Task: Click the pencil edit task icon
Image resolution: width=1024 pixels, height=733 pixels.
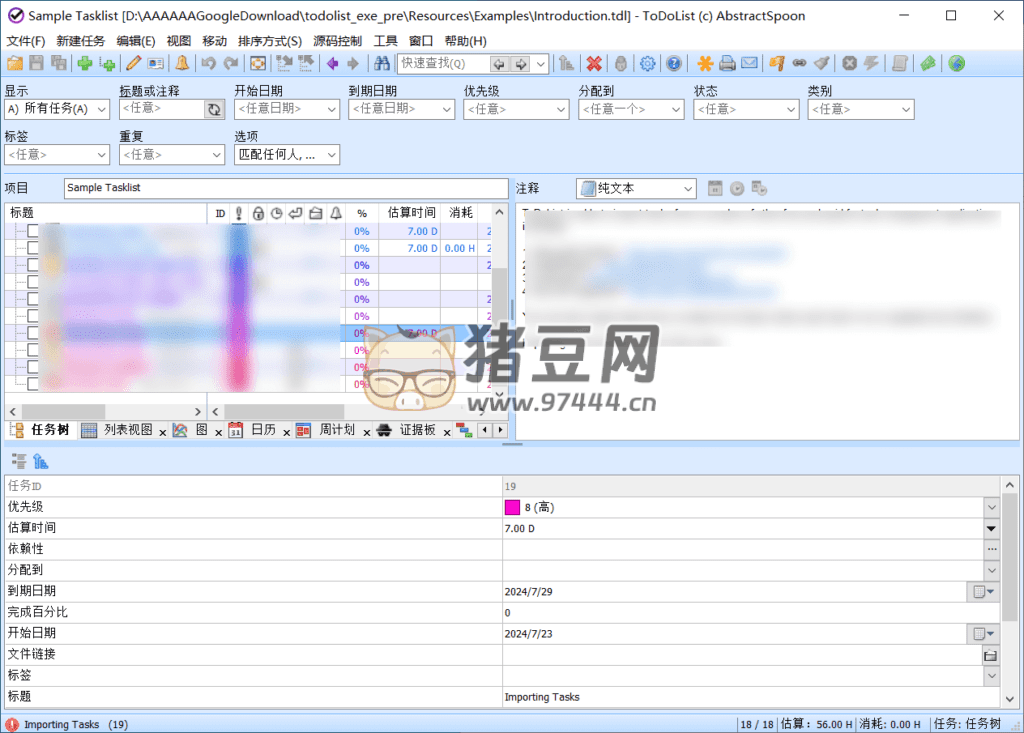Action: pyautogui.click(x=133, y=63)
